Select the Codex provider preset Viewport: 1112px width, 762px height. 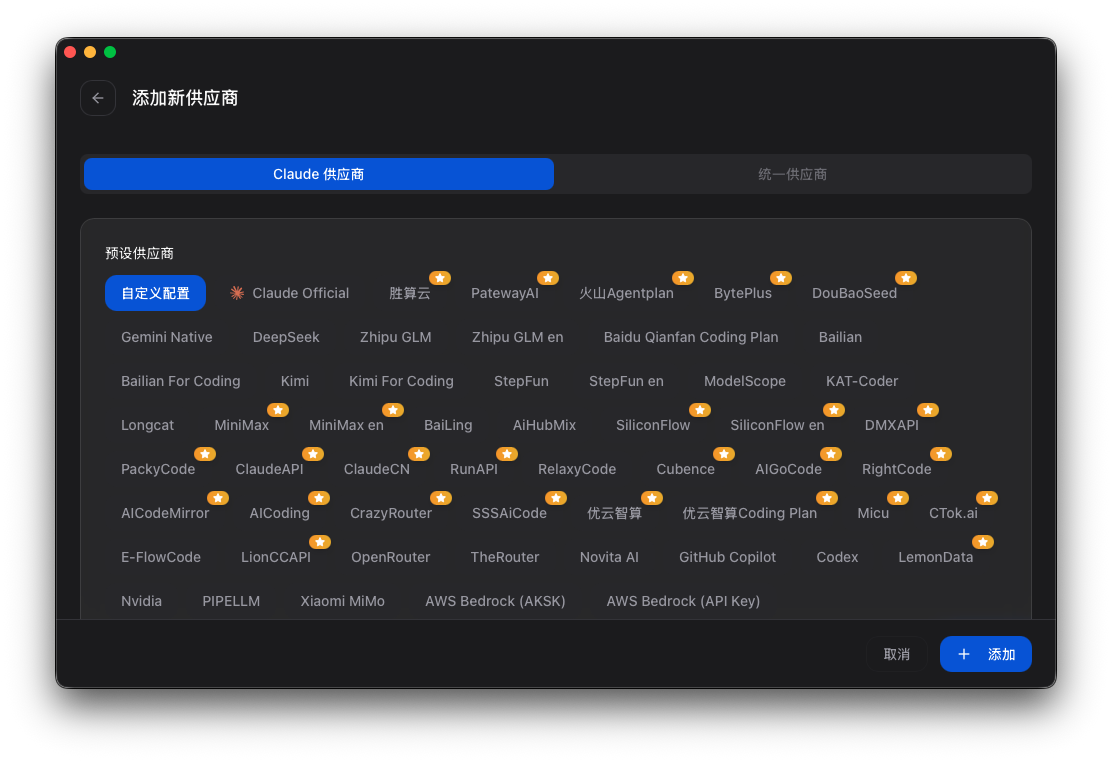click(837, 557)
